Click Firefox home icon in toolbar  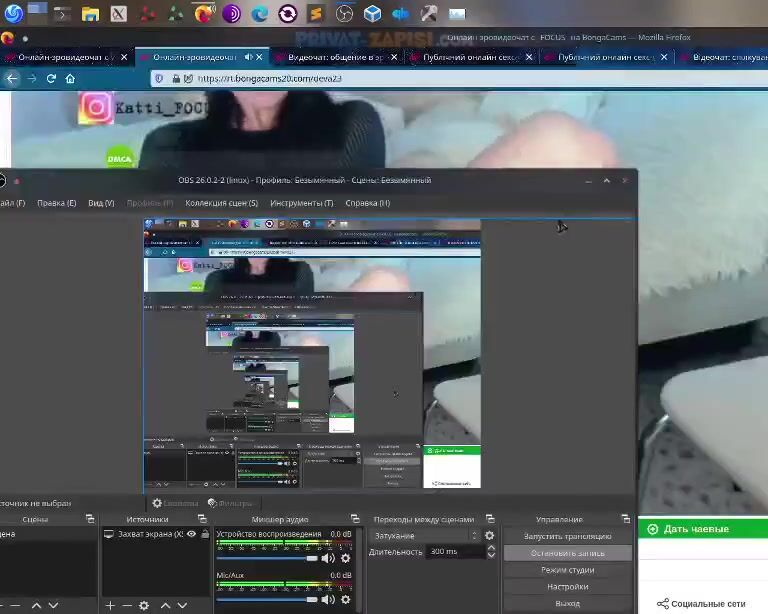pos(70,78)
